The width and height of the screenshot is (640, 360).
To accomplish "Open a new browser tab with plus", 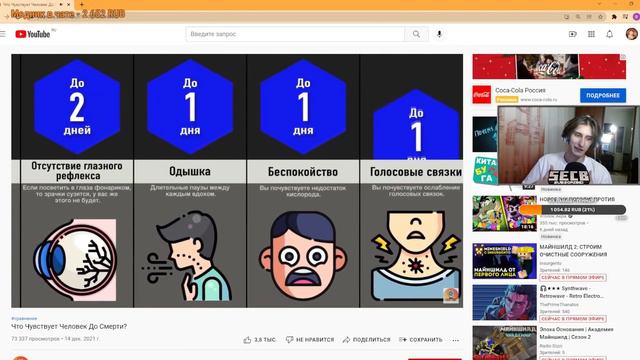I will pos(82,4).
